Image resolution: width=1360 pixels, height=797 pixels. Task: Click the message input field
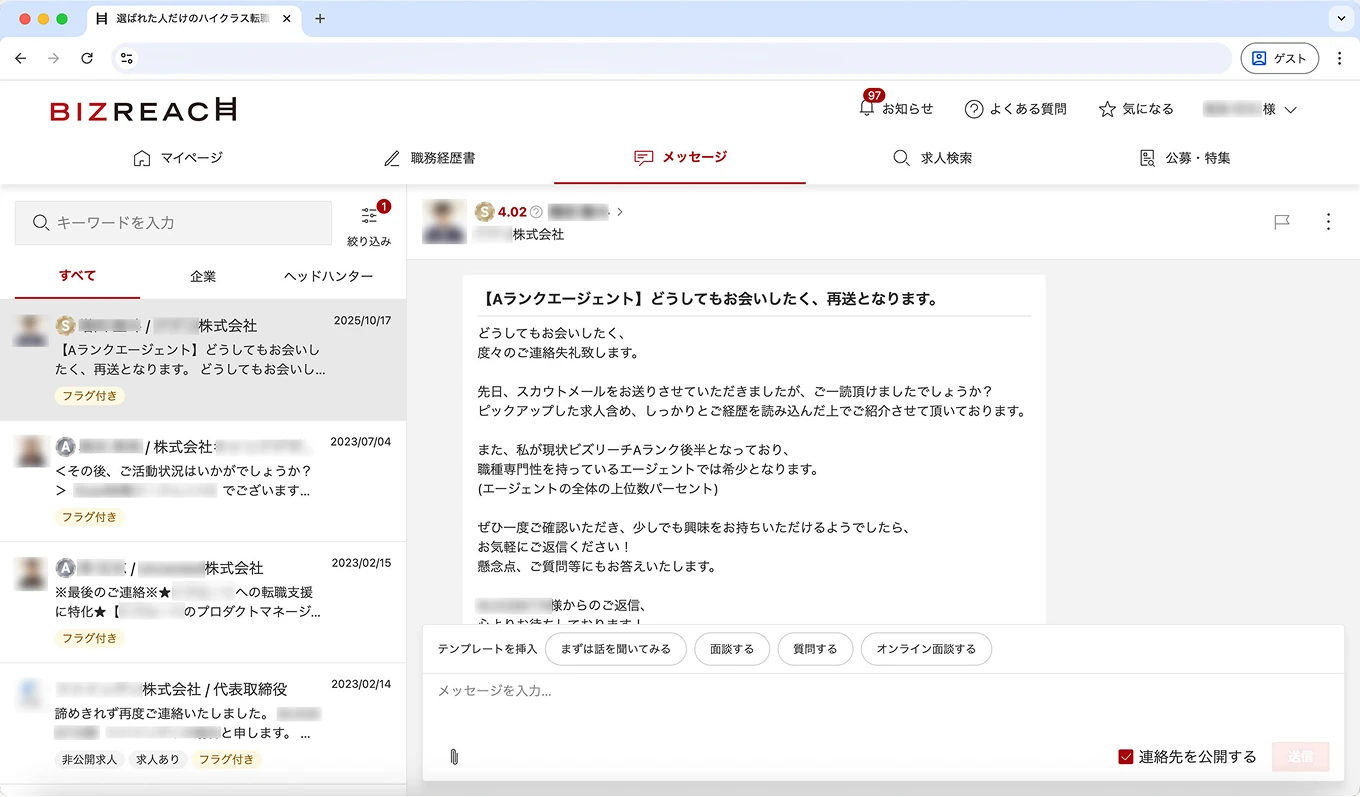click(700, 690)
